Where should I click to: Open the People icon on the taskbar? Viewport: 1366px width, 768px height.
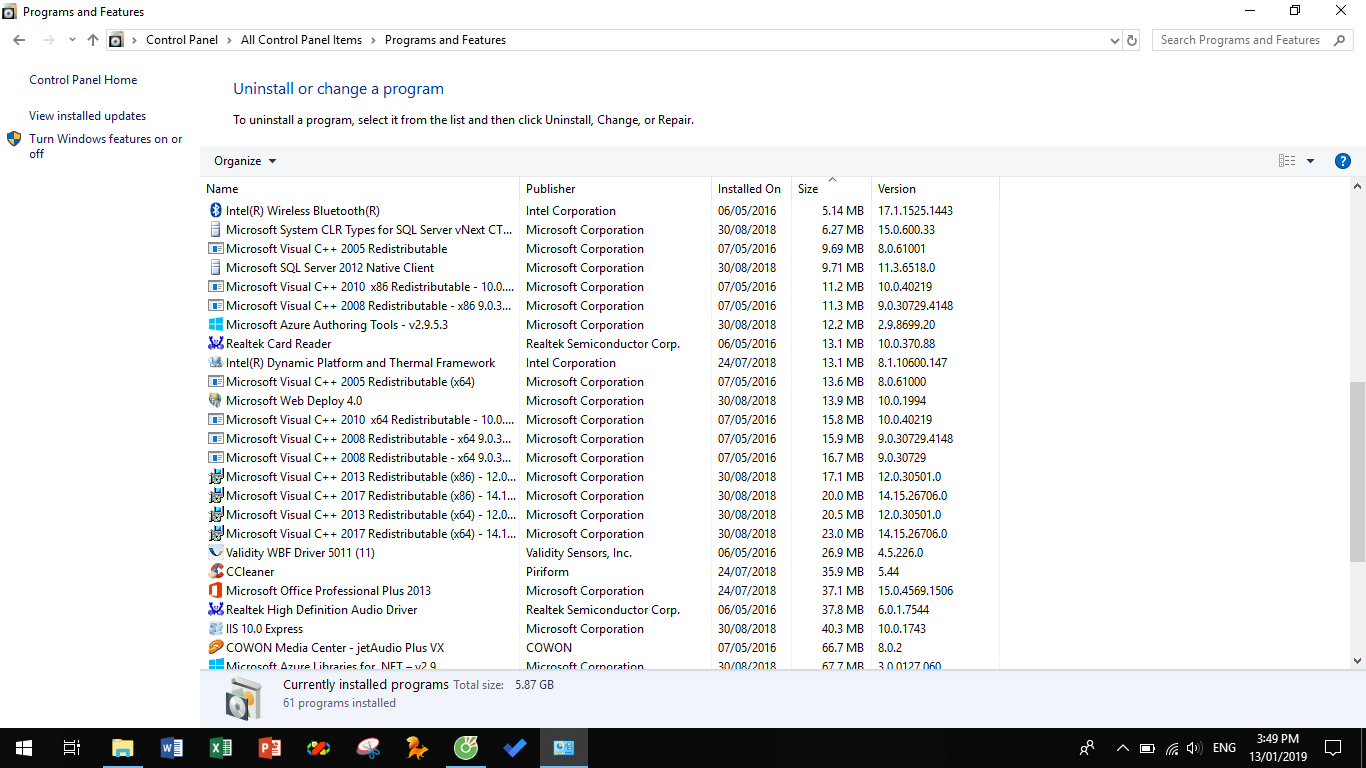1087,748
